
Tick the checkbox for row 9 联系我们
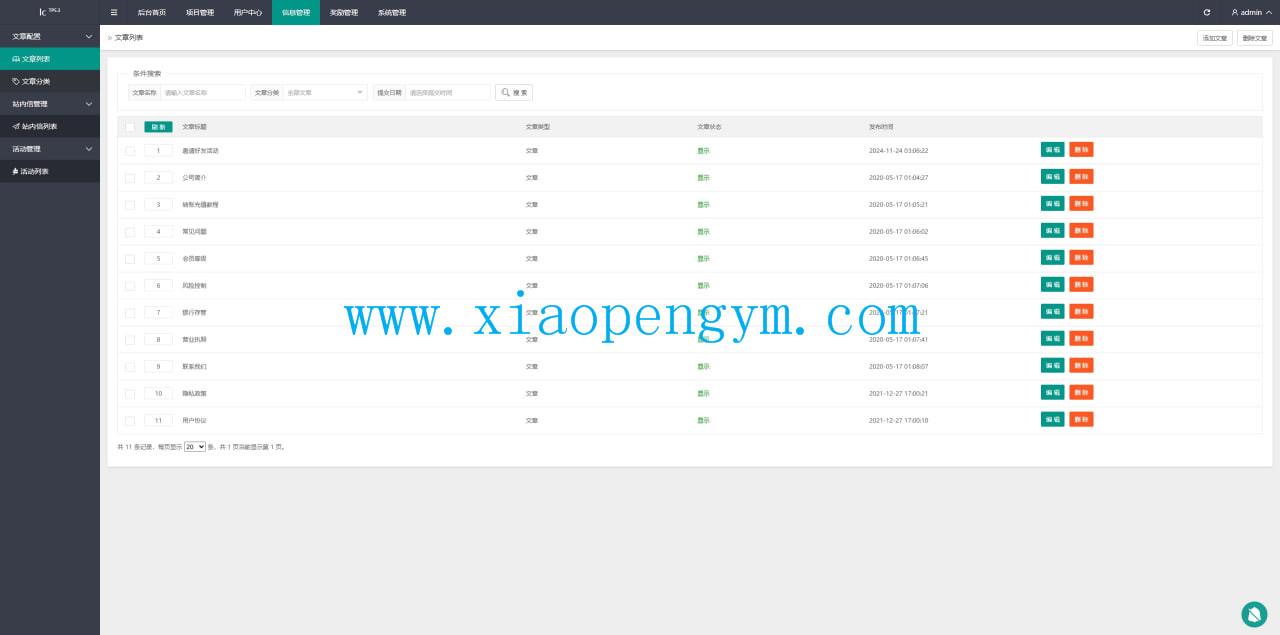(130, 366)
